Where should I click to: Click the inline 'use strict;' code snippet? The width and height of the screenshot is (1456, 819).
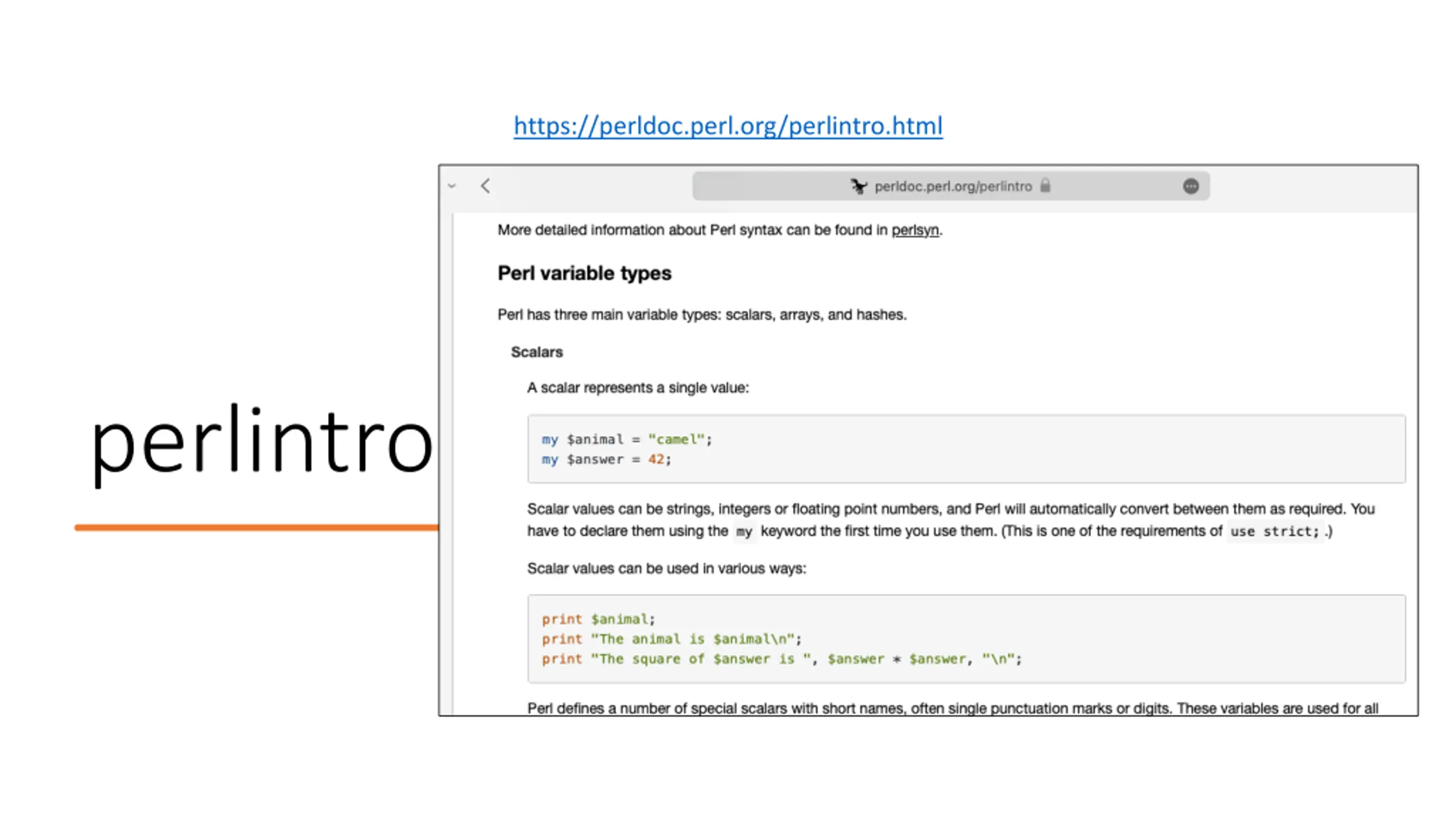(1274, 532)
